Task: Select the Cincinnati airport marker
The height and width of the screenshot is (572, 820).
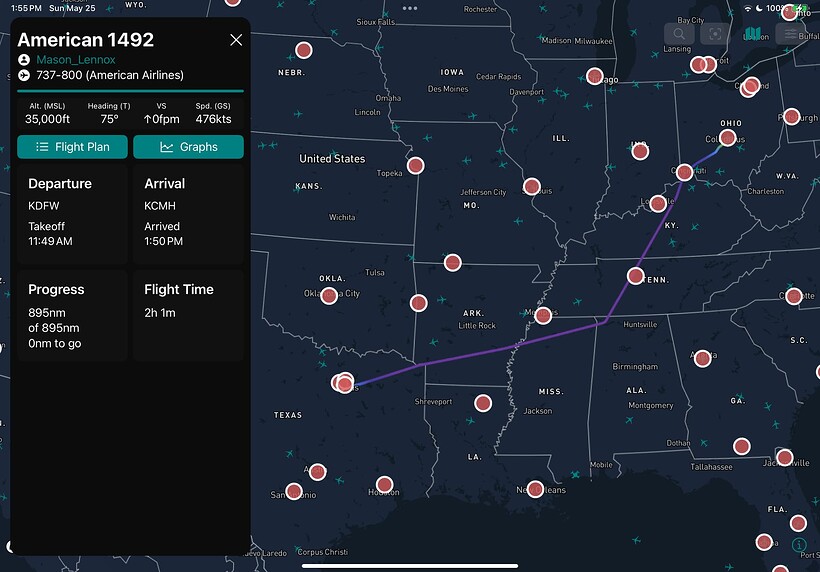Action: [x=685, y=172]
